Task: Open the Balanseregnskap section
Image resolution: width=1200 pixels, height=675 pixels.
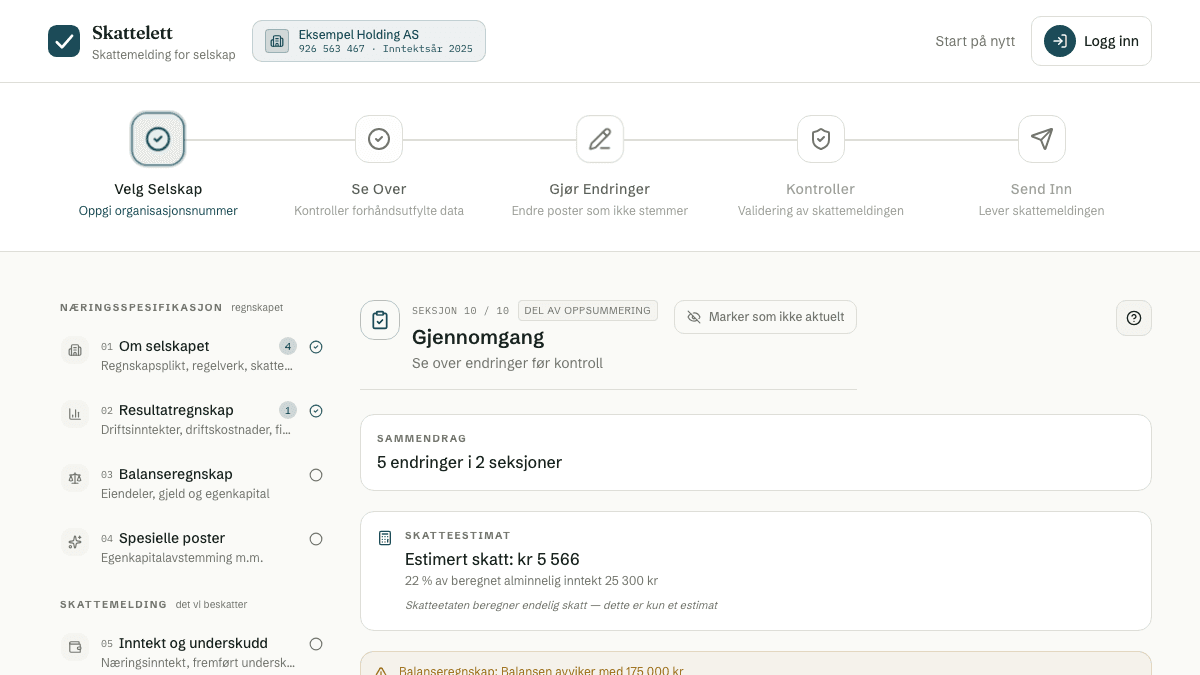Action: coord(192,483)
